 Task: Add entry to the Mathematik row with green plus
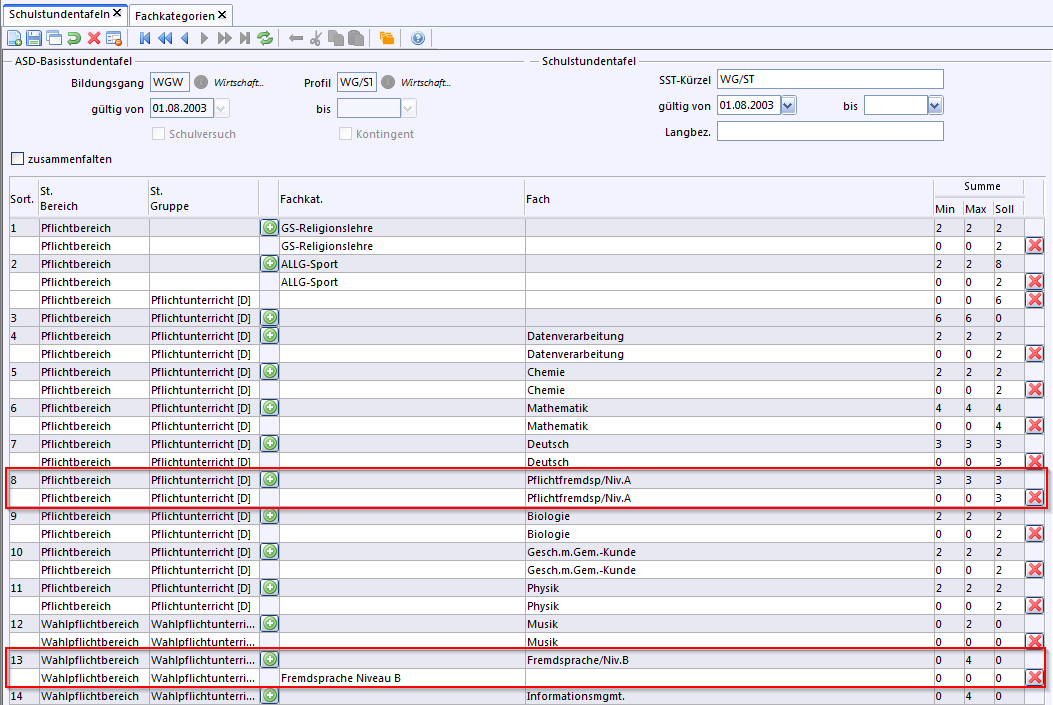point(270,408)
